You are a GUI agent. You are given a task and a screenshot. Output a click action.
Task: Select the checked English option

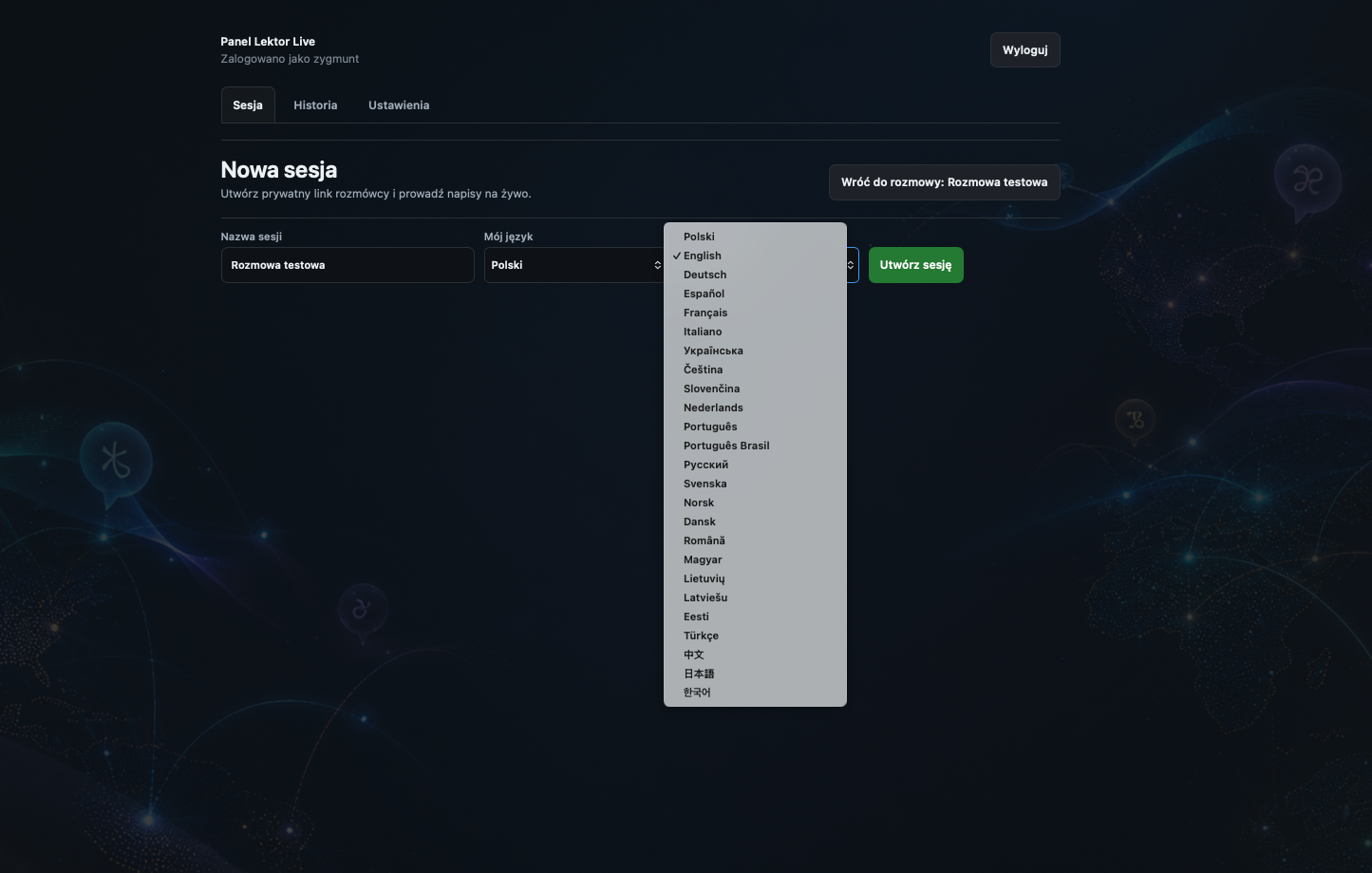pos(755,256)
